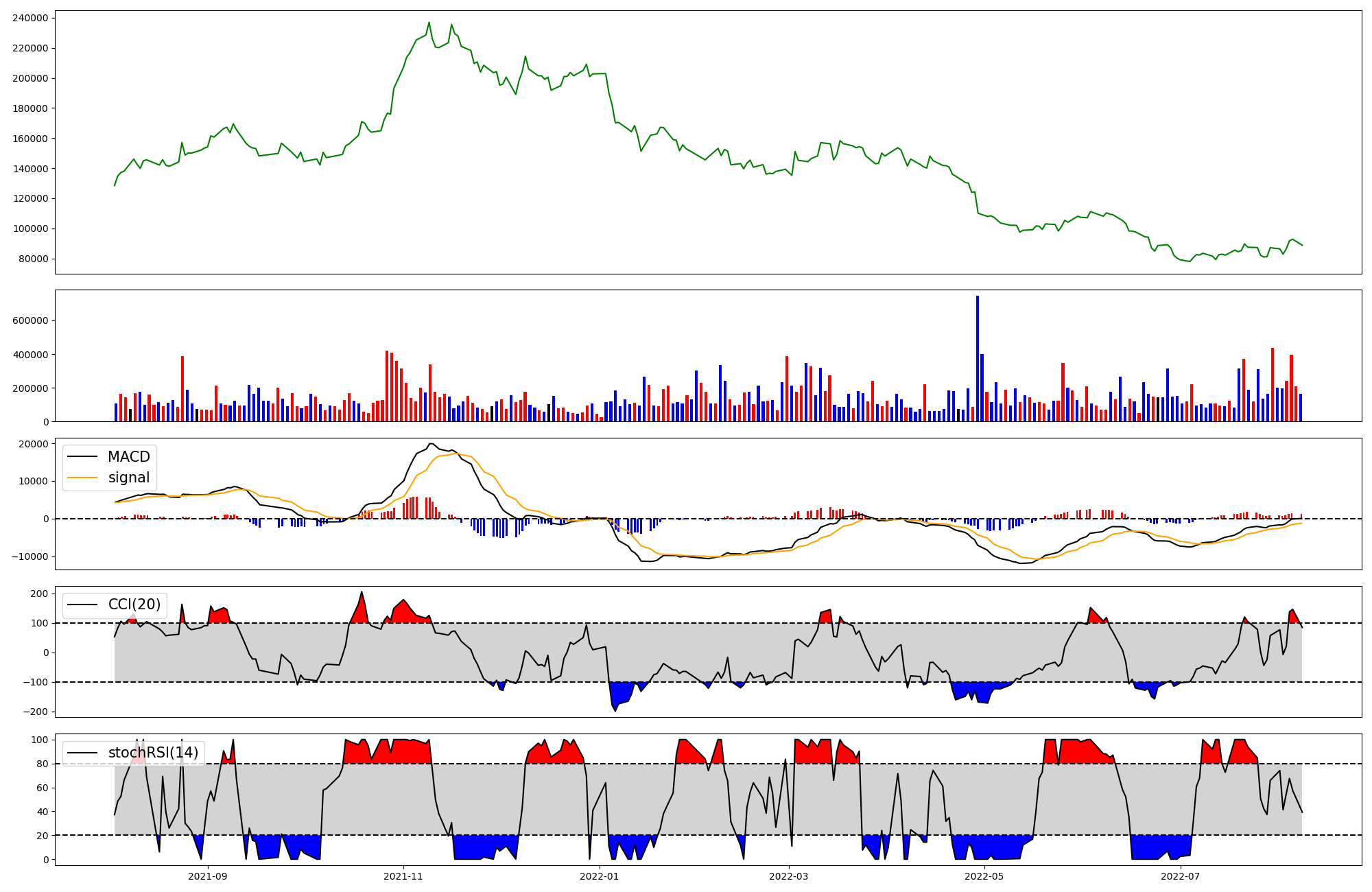Click the 20 stochRSI axis tick label
The width and height of the screenshot is (1372, 892).
(43, 836)
